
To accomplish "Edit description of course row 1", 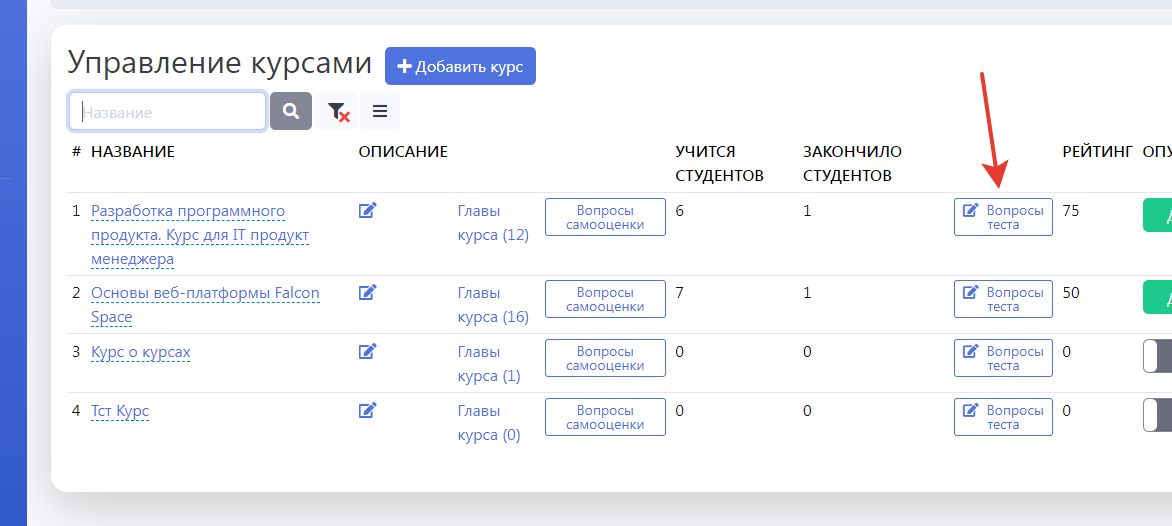I will [367, 210].
